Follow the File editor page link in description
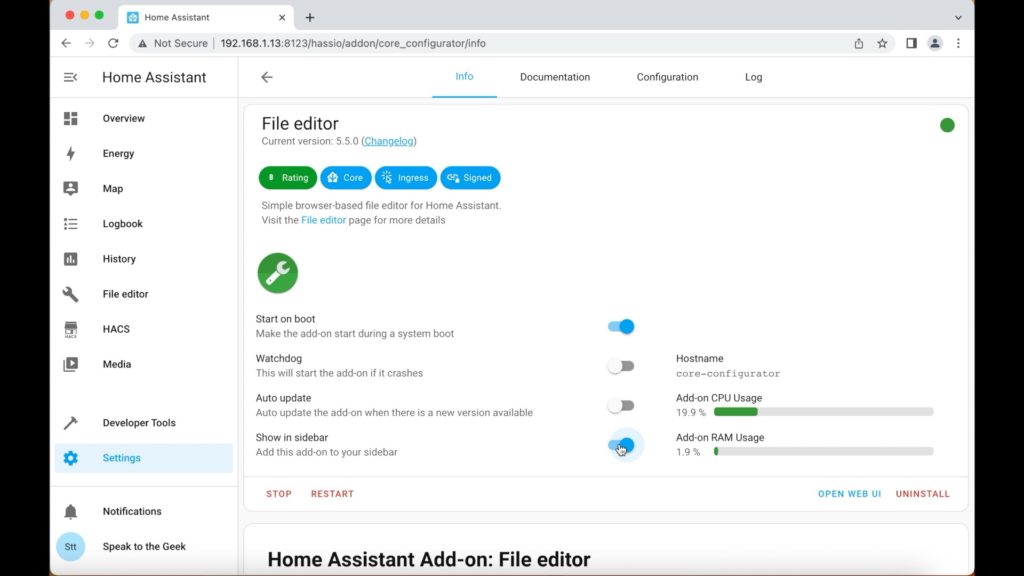 [323, 220]
